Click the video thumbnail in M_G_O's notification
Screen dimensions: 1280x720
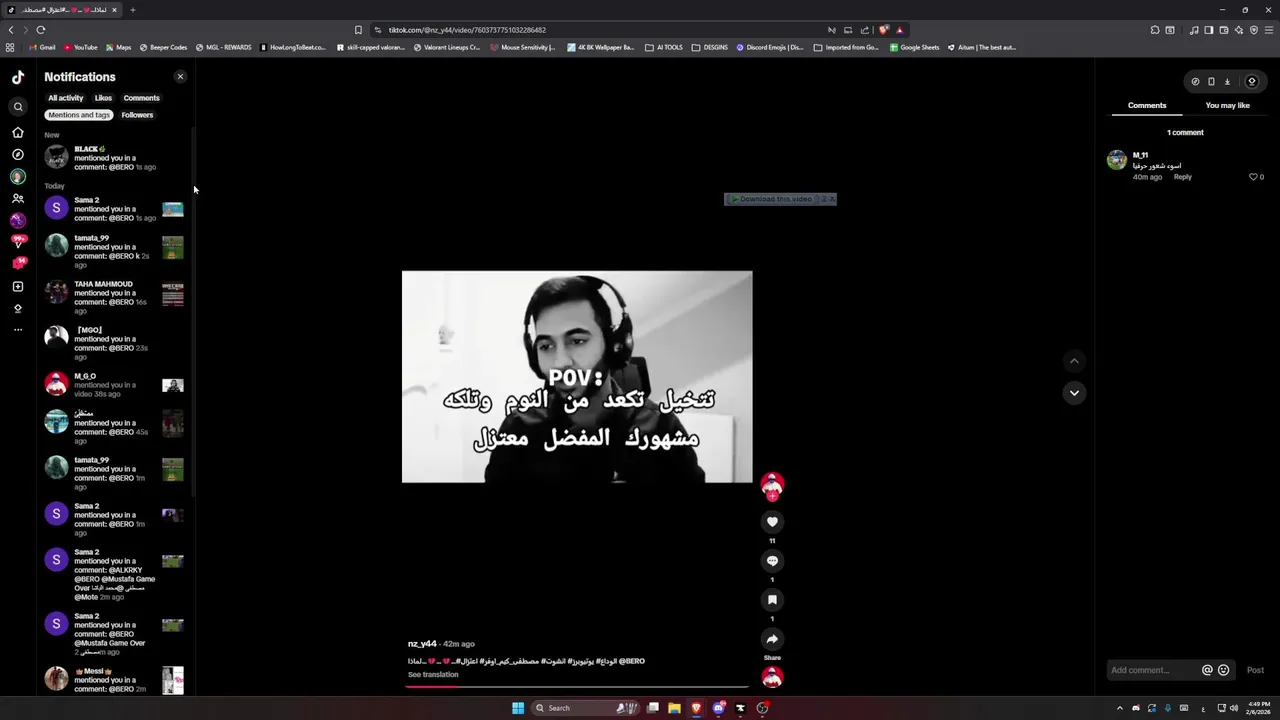[x=173, y=385]
